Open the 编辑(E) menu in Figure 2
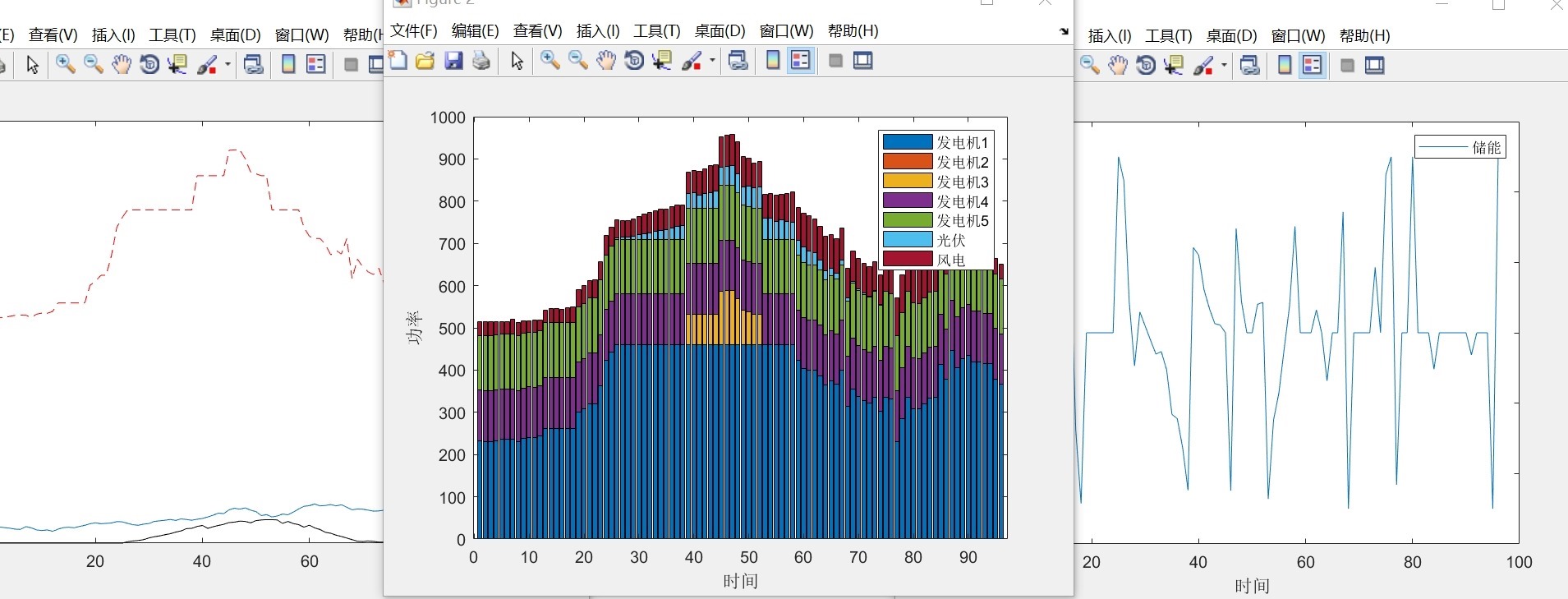The width and height of the screenshot is (1568, 599). point(476,31)
